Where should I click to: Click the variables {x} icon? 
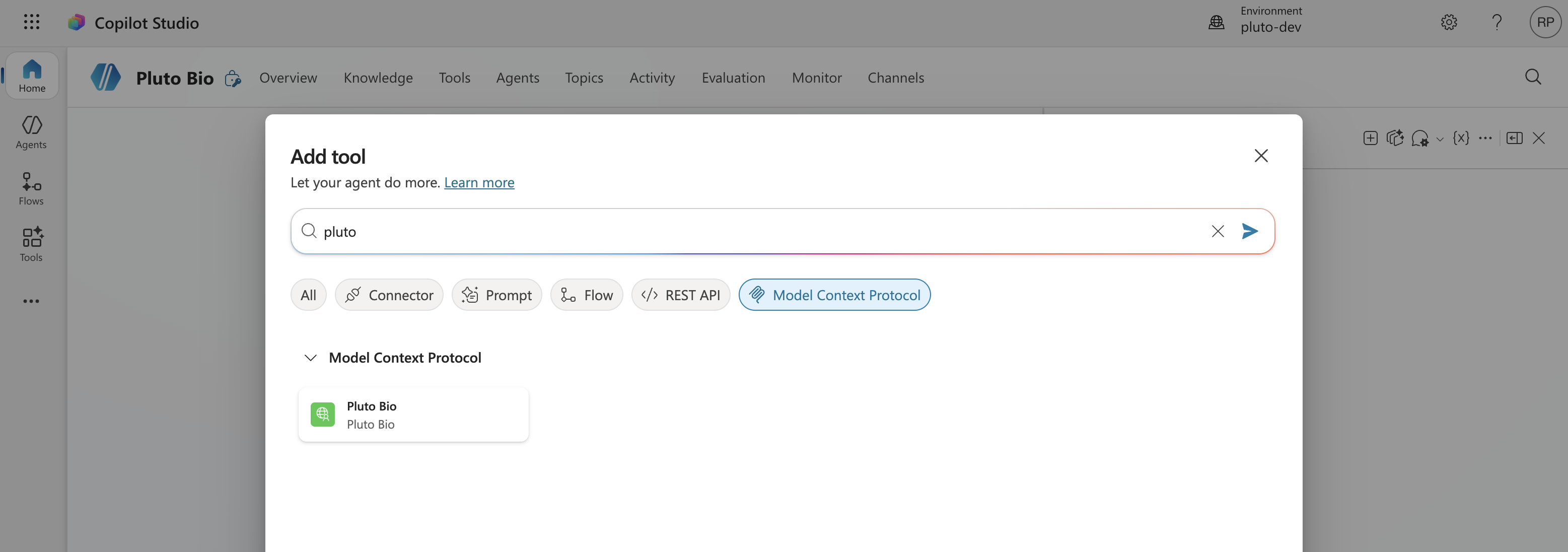coord(1461,138)
